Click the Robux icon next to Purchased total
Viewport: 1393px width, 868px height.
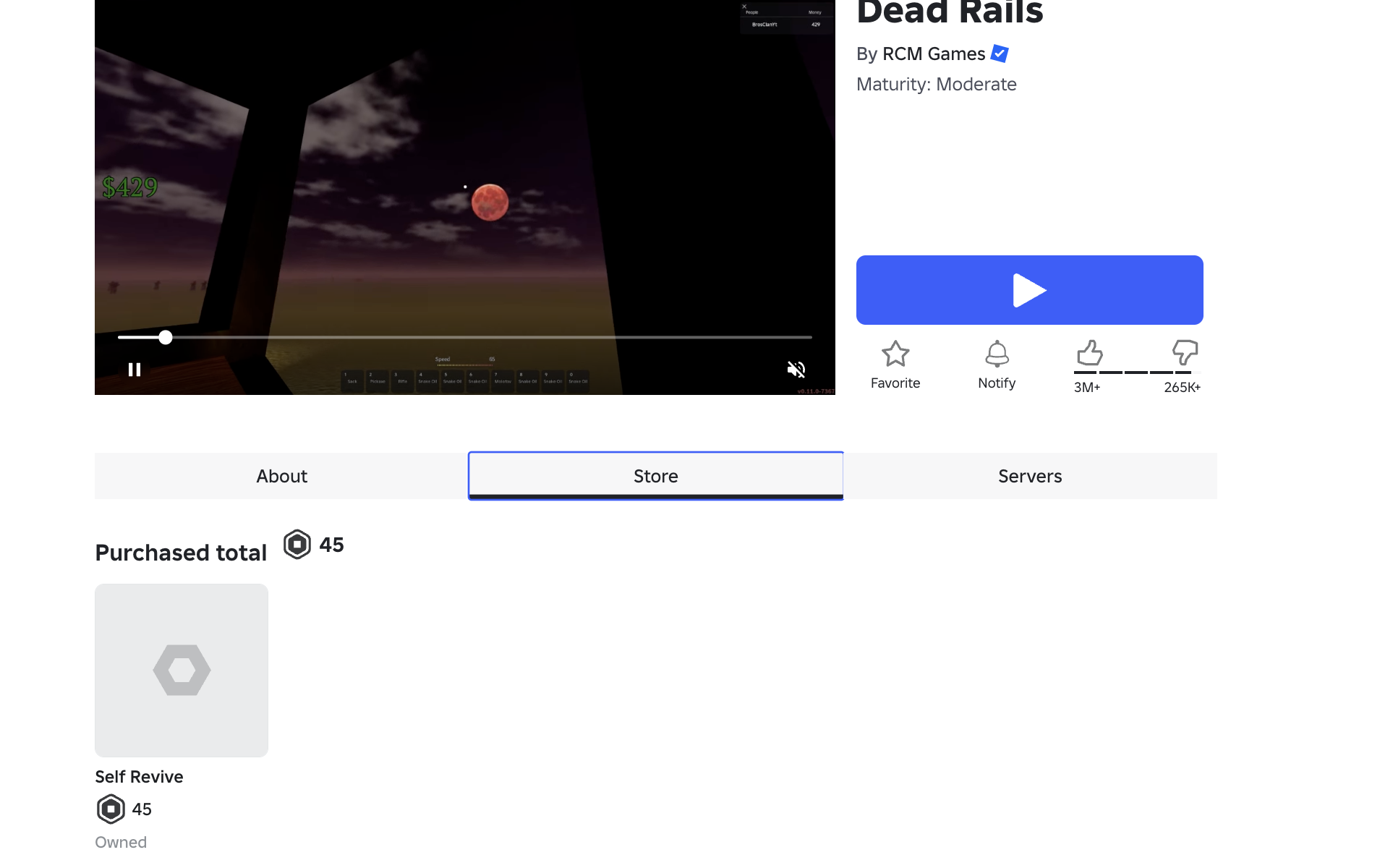pos(297,545)
